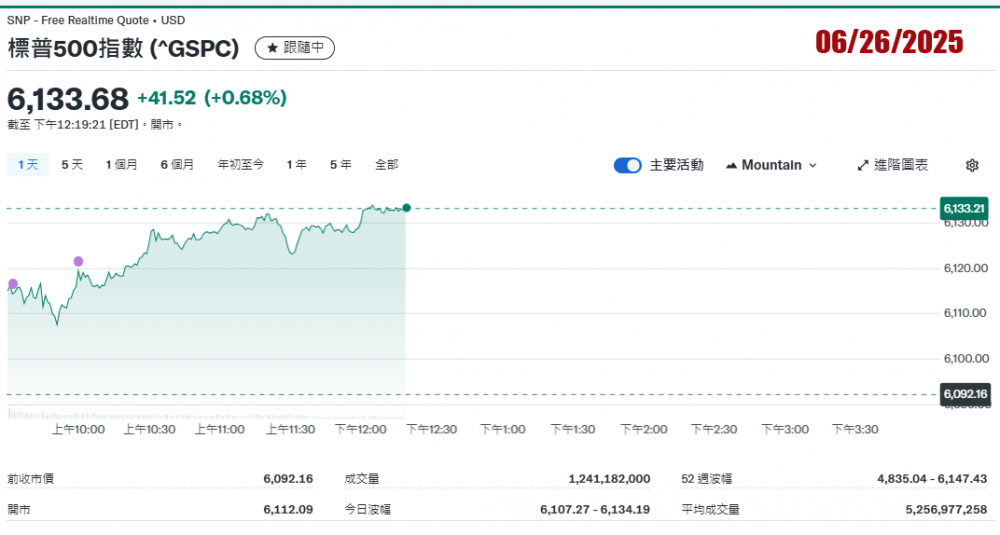Show the 全部 full history range
The image size is (1000, 535).
click(x=386, y=164)
